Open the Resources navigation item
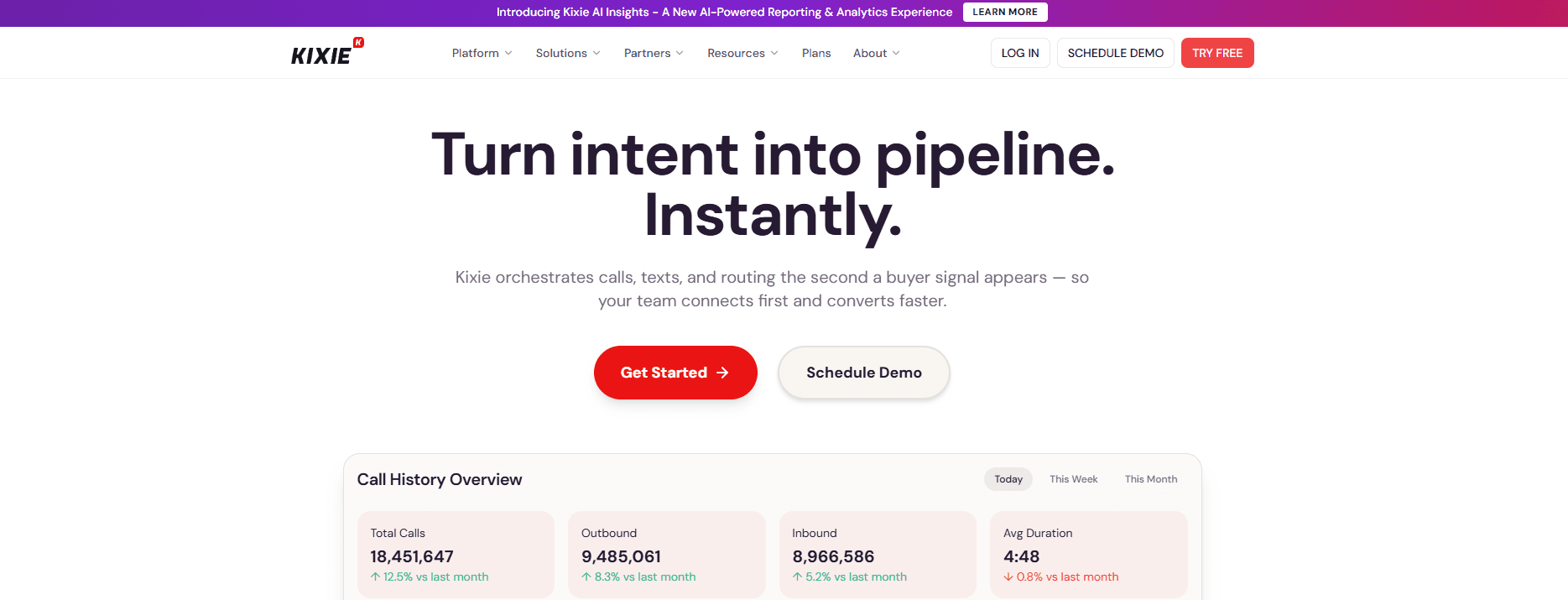The image size is (1568, 600). click(742, 53)
